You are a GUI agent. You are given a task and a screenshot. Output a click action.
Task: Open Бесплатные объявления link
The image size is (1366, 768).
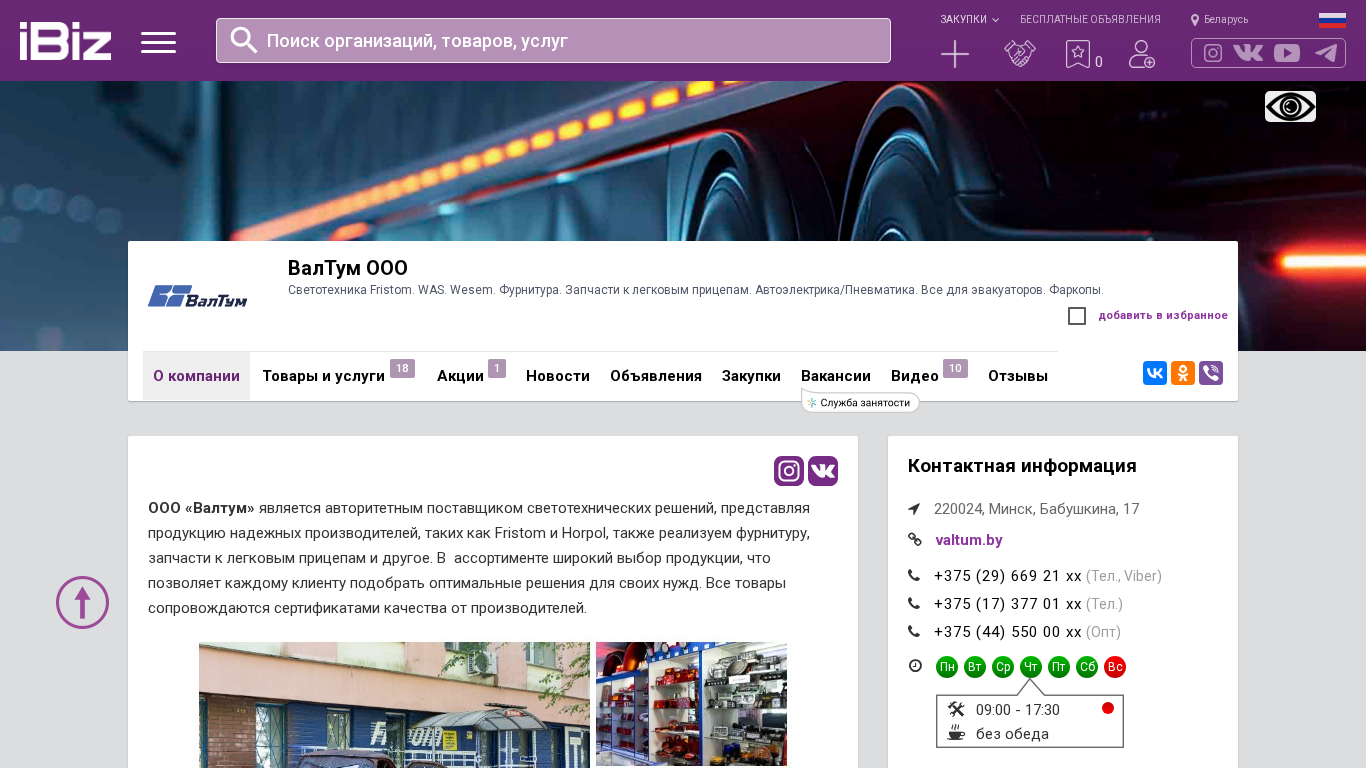coord(1090,19)
